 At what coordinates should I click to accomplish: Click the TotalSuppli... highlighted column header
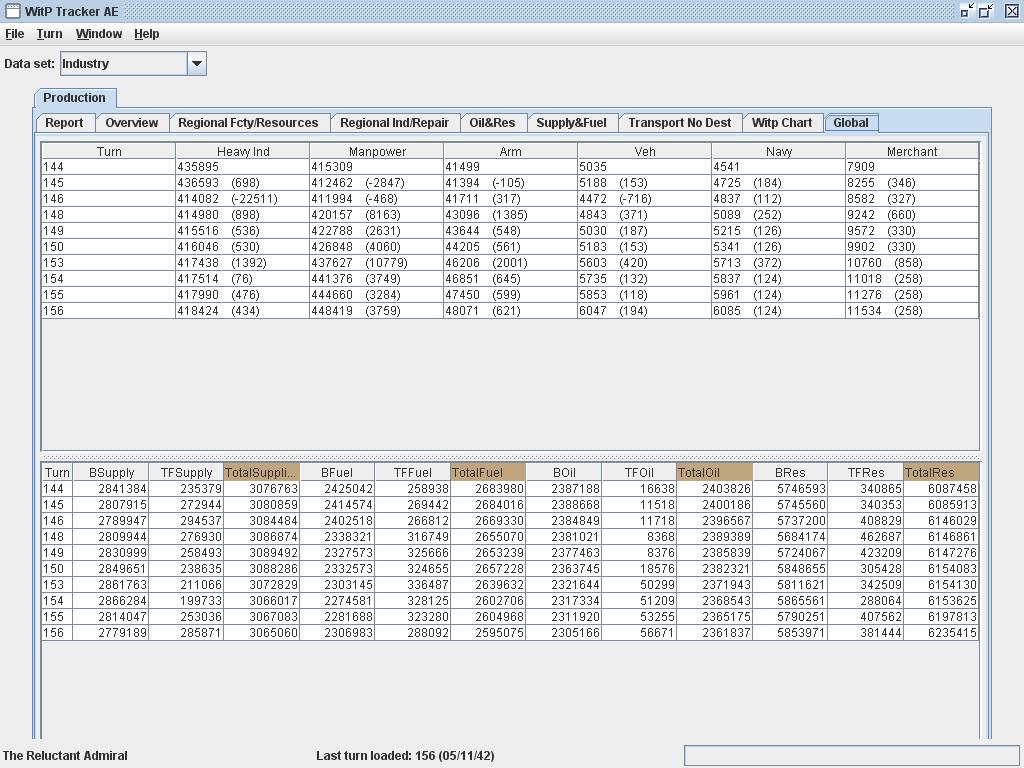[x=261, y=472]
